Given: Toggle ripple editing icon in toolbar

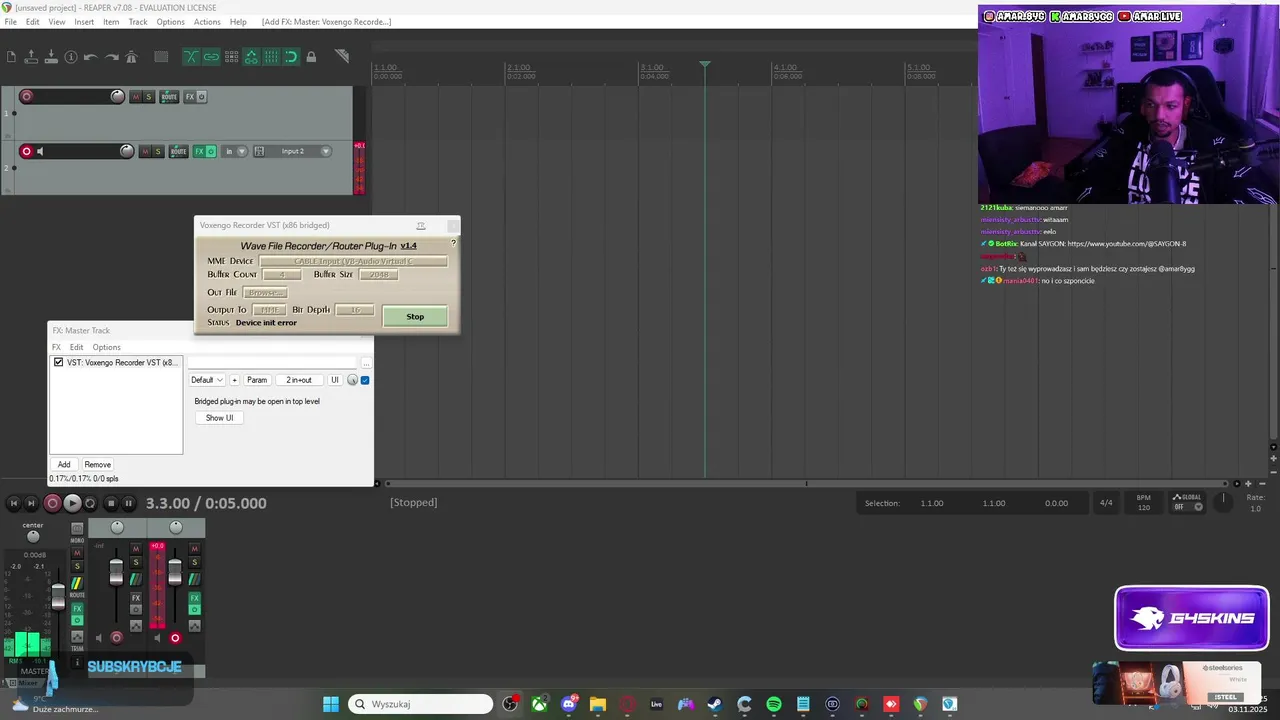Looking at the screenshot, I should click(231, 57).
